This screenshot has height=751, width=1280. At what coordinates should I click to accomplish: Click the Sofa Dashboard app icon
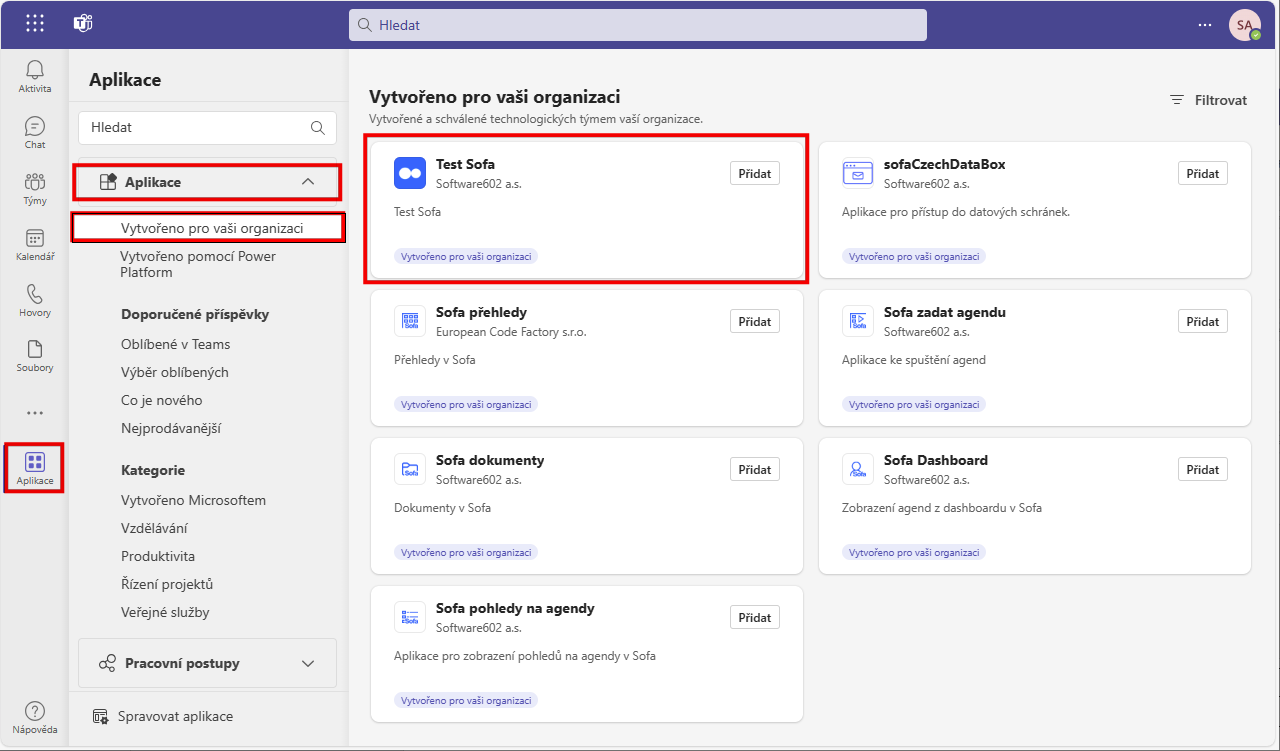(x=858, y=469)
